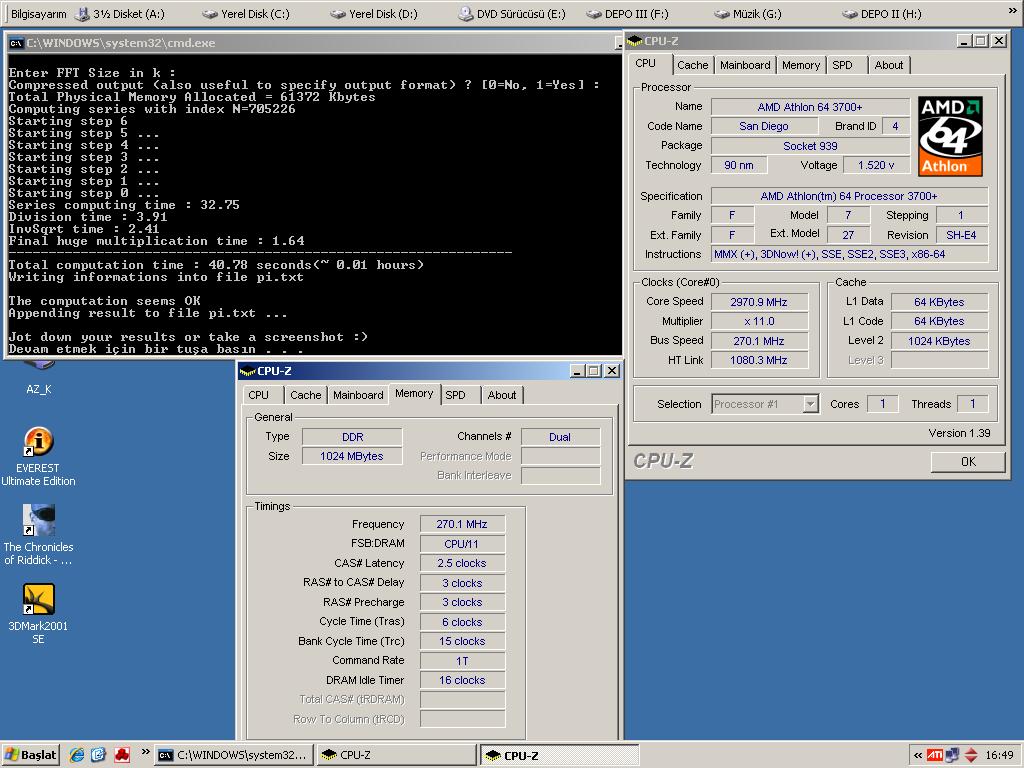Click the cmd.exe window title bar icon
The image size is (1024, 768).
pos(16,43)
